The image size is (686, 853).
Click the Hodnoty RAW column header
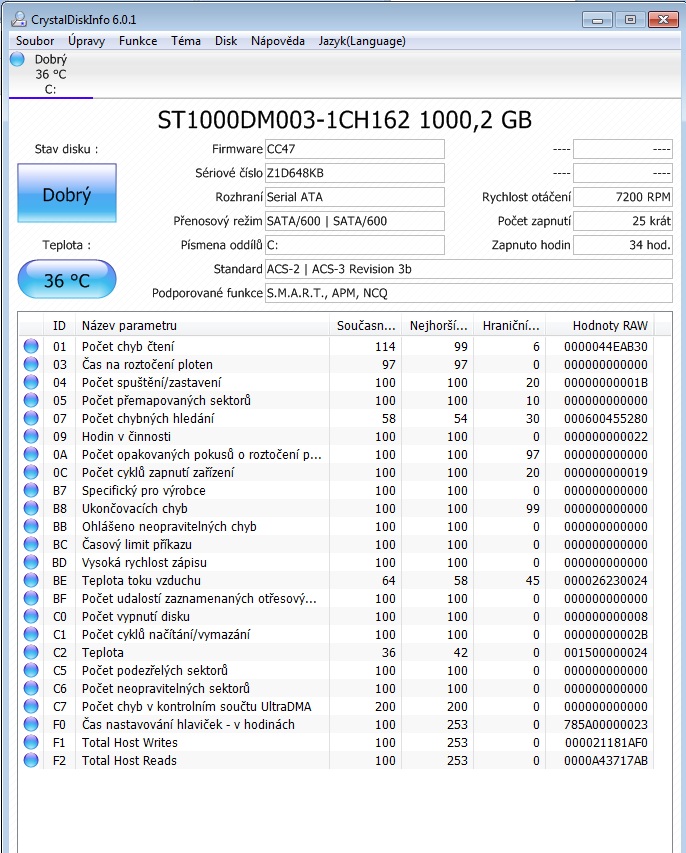point(601,325)
